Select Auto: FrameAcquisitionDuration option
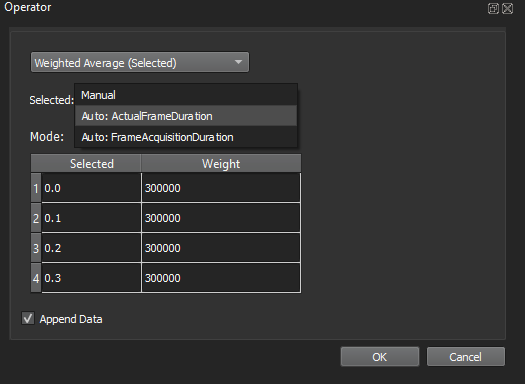The height and width of the screenshot is (384, 525). pos(186,137)
